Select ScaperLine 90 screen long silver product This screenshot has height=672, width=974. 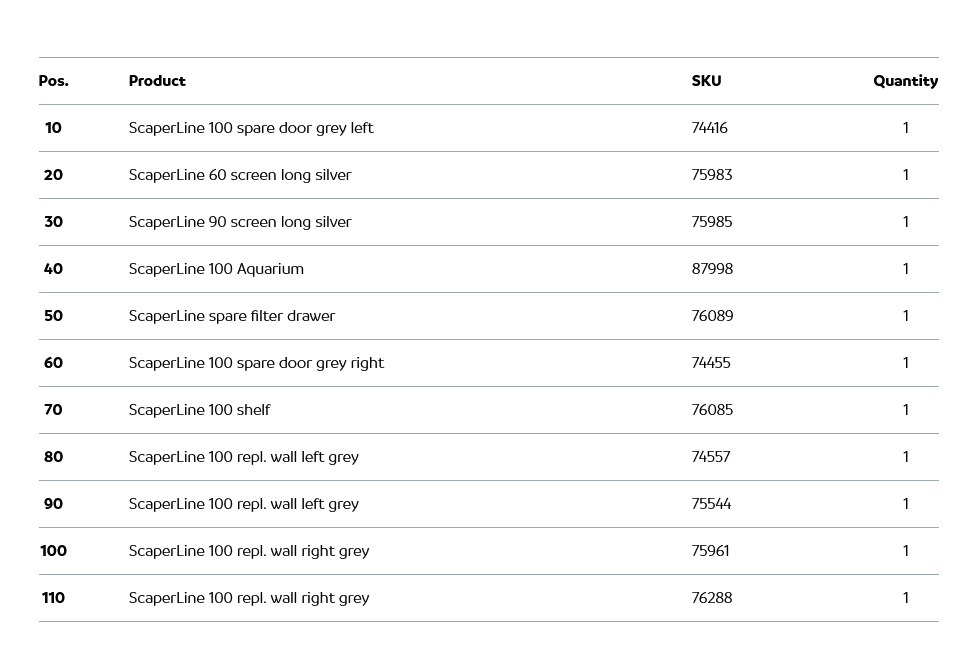(x=240, y=222)
